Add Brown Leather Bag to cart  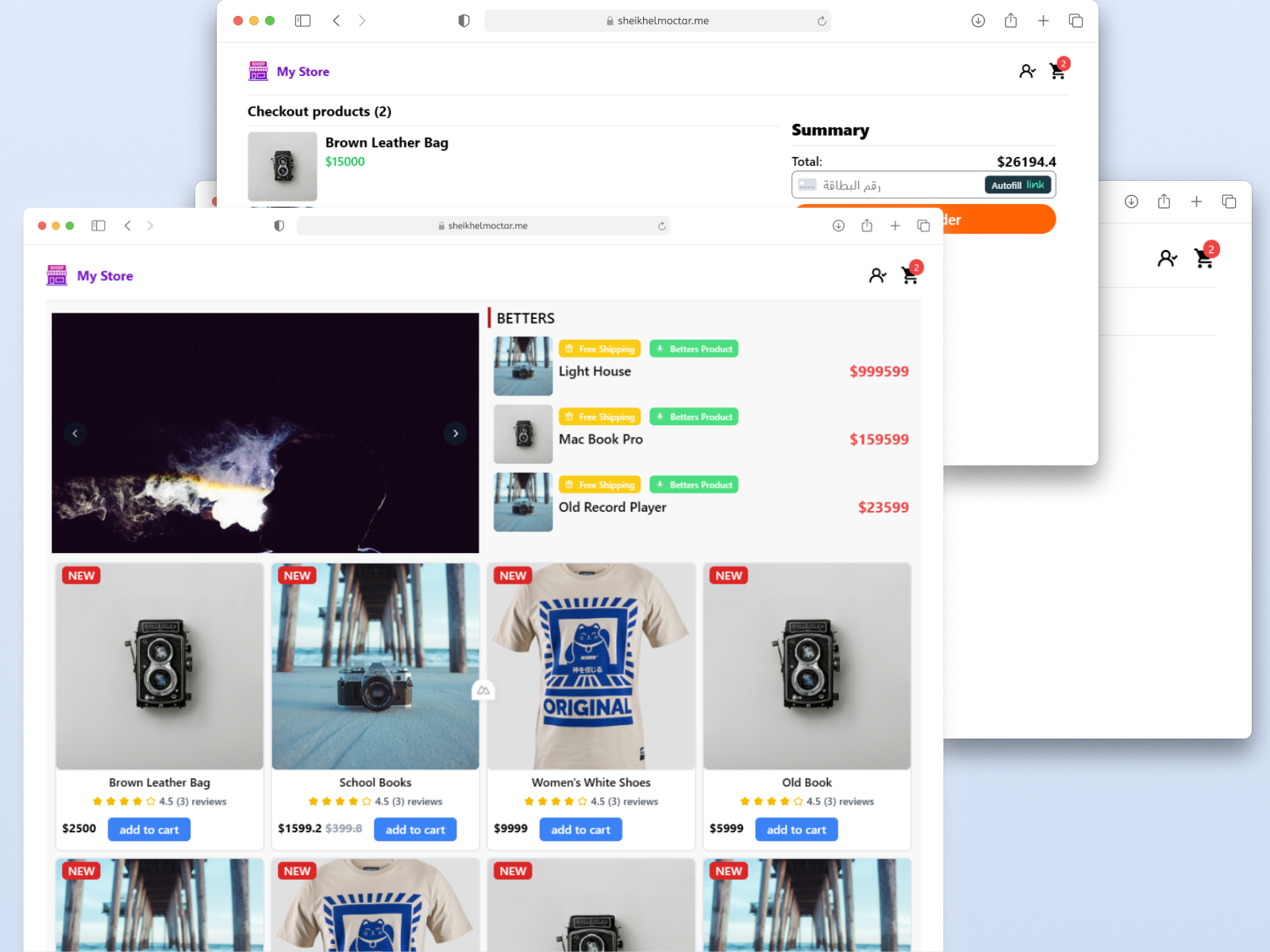pyautogui.click(x=149, y=829)
